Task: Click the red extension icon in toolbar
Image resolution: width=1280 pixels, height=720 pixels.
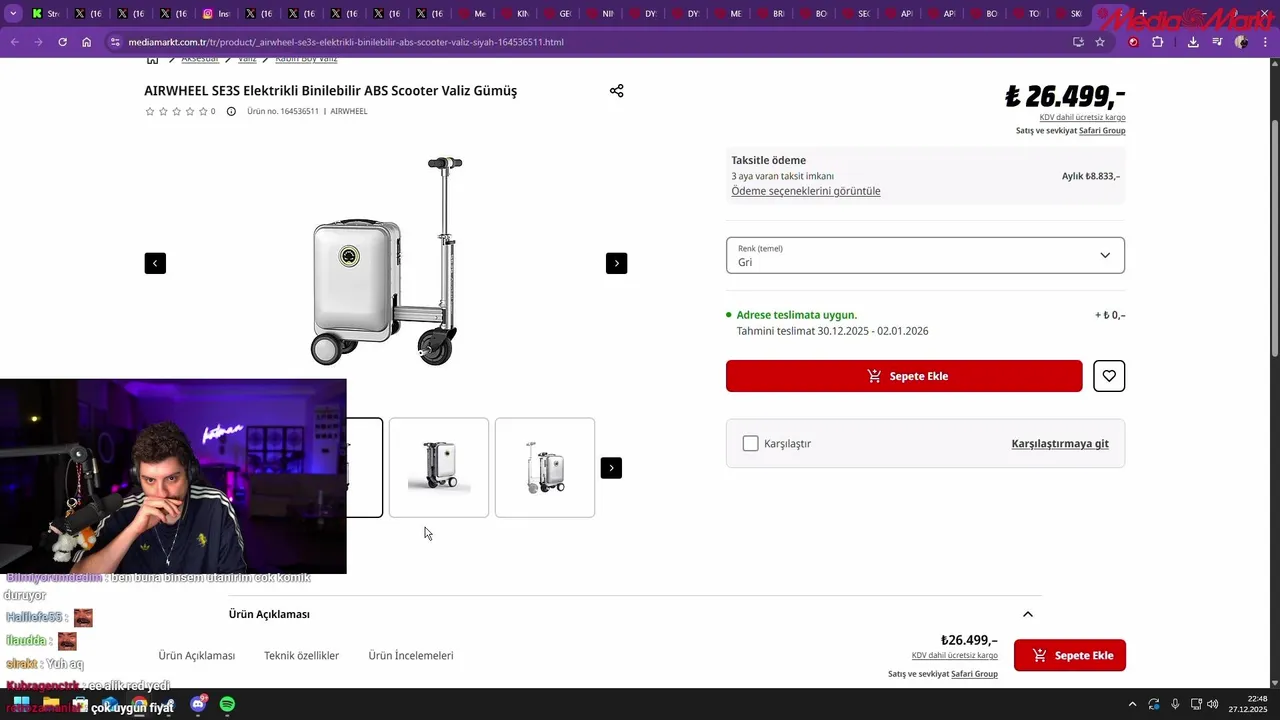Action: 1133,42
